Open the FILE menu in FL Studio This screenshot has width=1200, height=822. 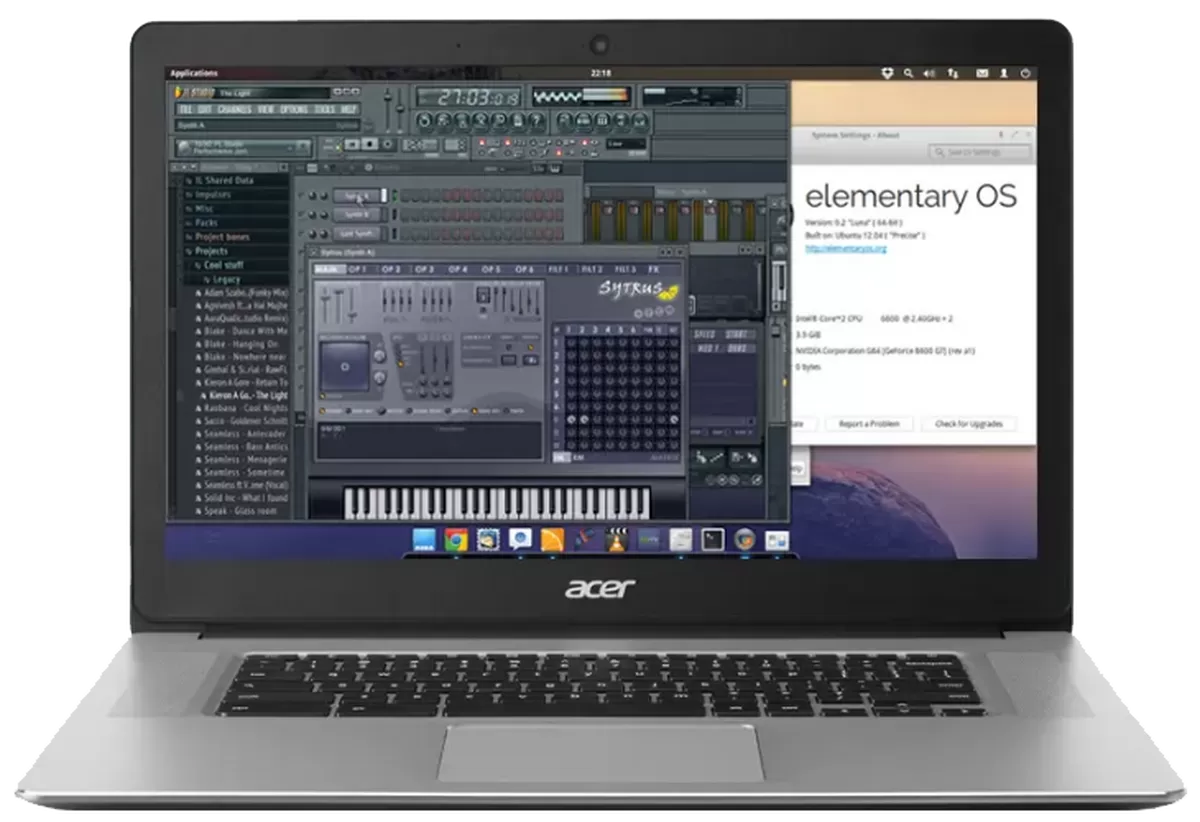186,109
